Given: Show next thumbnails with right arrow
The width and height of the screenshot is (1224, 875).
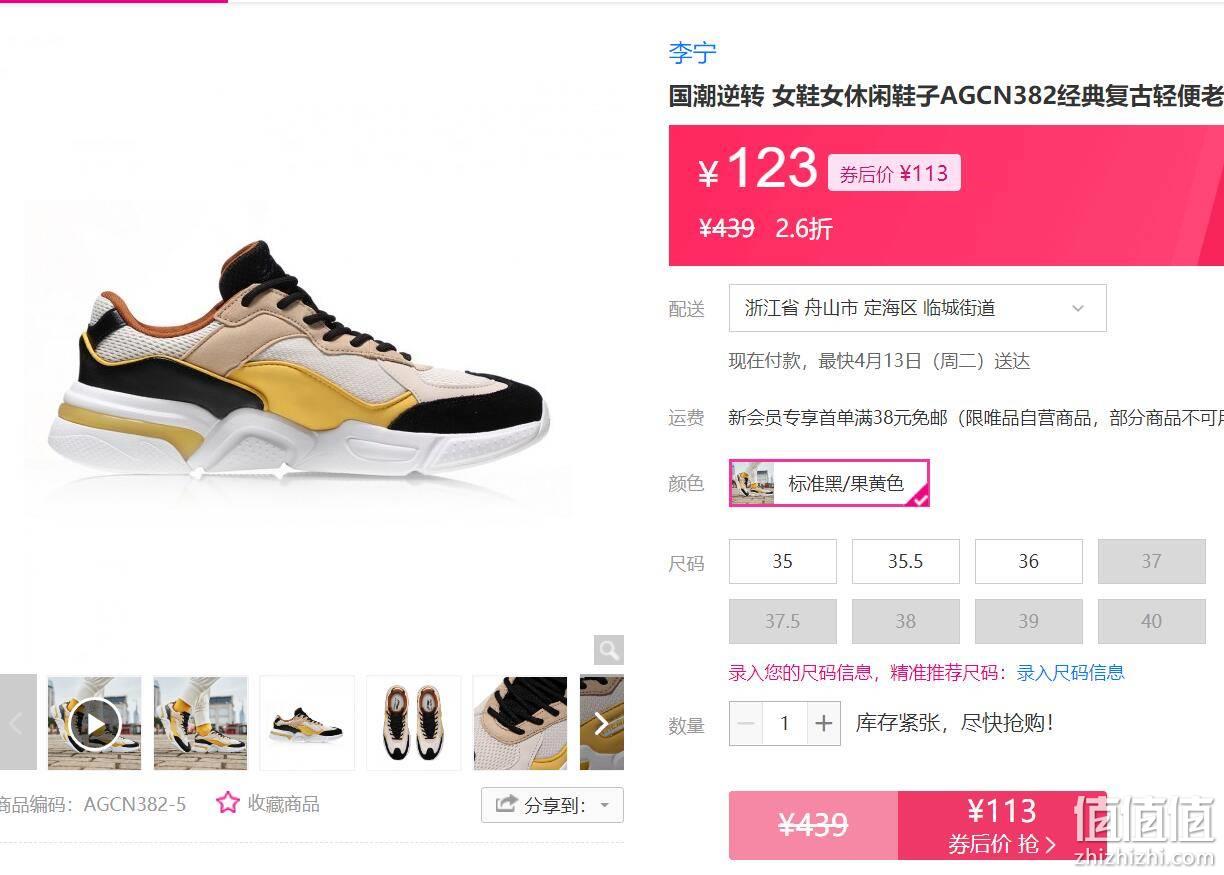Looking at the screenshot, I should coord(602,723).
